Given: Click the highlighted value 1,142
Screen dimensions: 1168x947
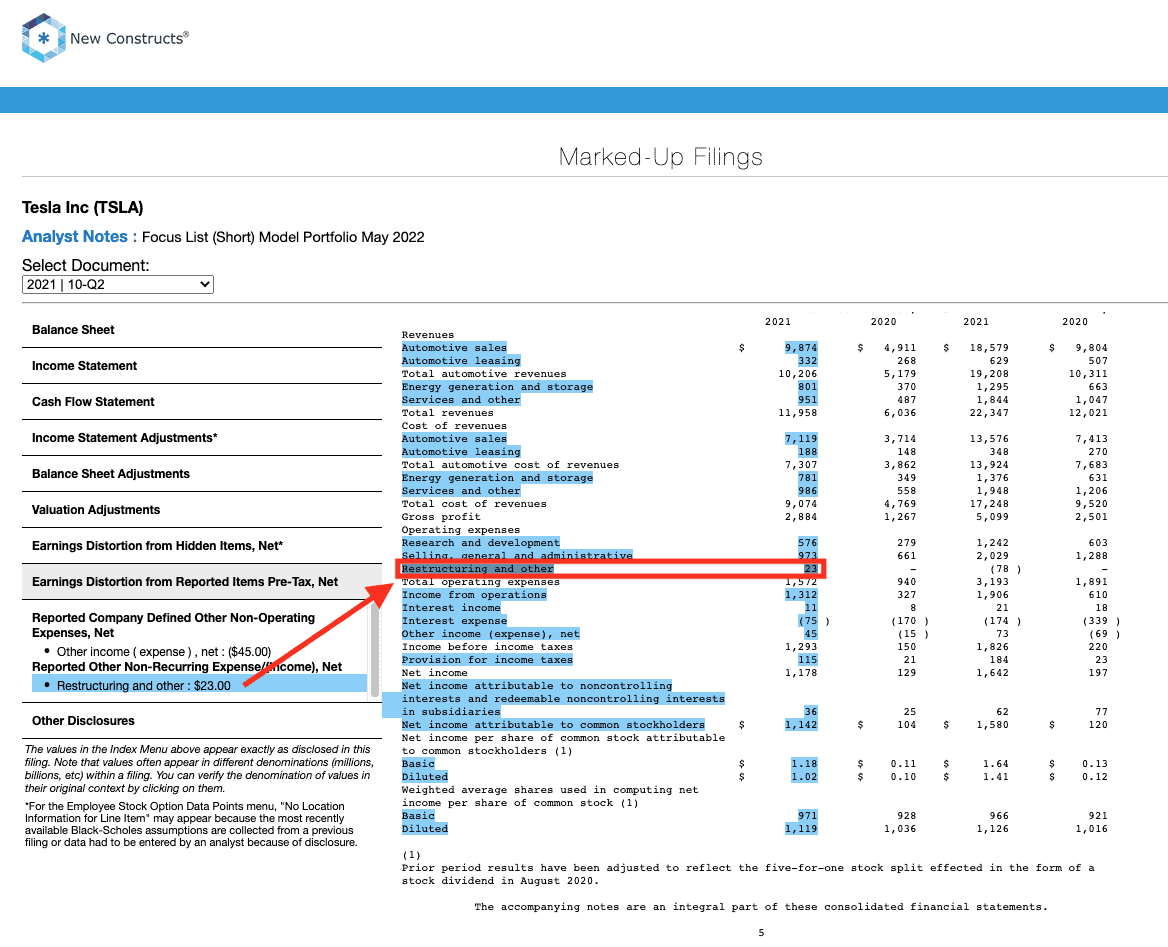Looking at the screenshot, I should click(x=801, y=725).
